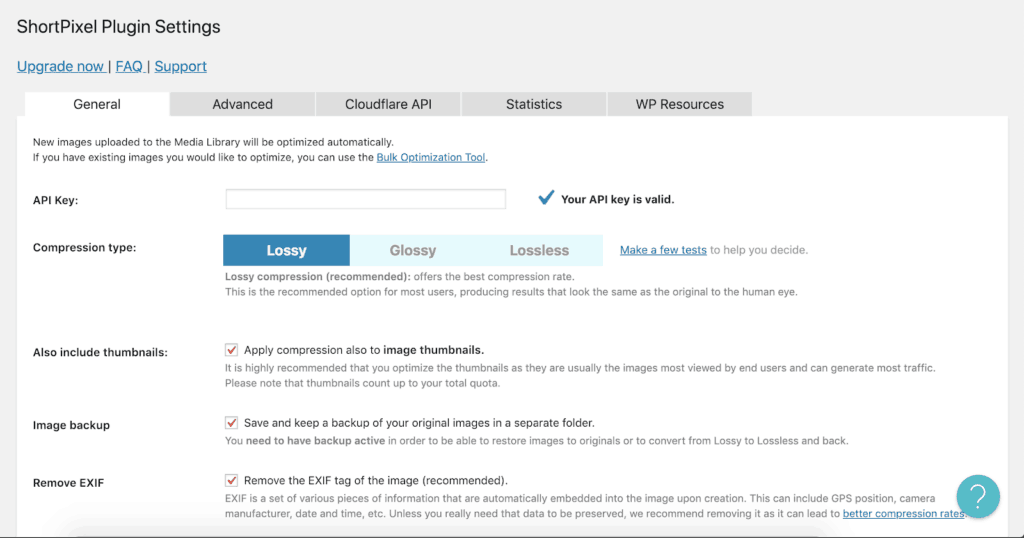Open the Advanced tab
This screenshot has height=538, width=1024.
pos(242,104)
